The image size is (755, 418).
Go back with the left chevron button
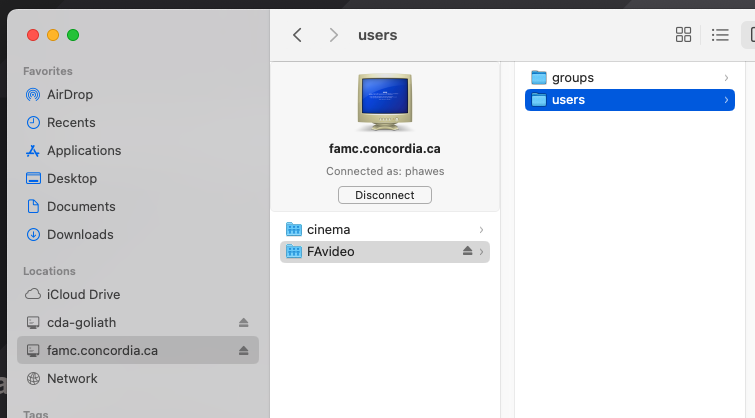click(x=298, y=35)
